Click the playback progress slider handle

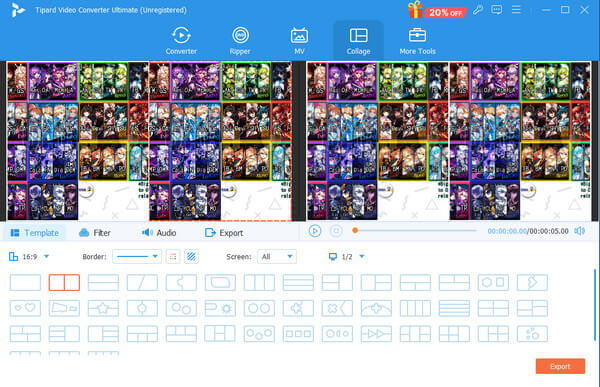point(355,230)
